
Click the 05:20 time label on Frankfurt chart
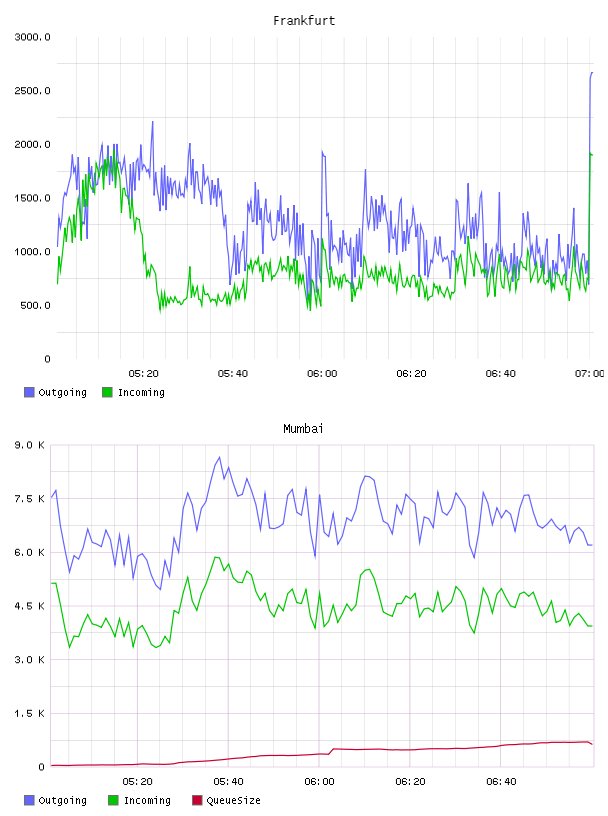pos(143,374)
